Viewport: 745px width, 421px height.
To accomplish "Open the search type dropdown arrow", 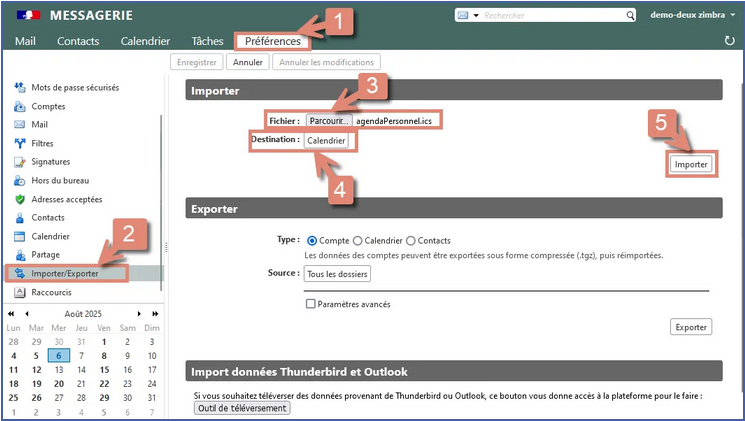I will (476, 16).
